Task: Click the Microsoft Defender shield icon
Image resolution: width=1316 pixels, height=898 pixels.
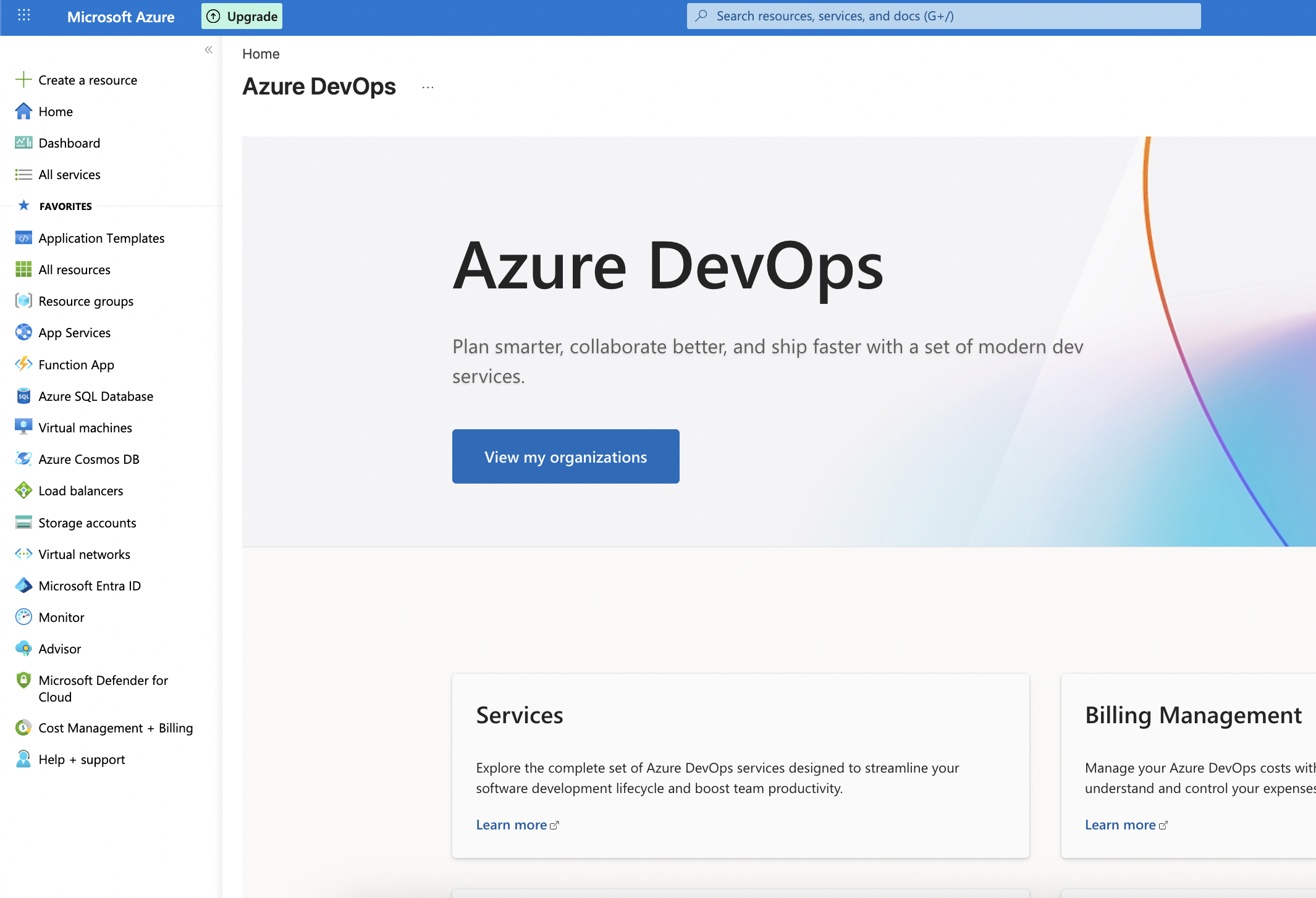Action: click(23, 680)
